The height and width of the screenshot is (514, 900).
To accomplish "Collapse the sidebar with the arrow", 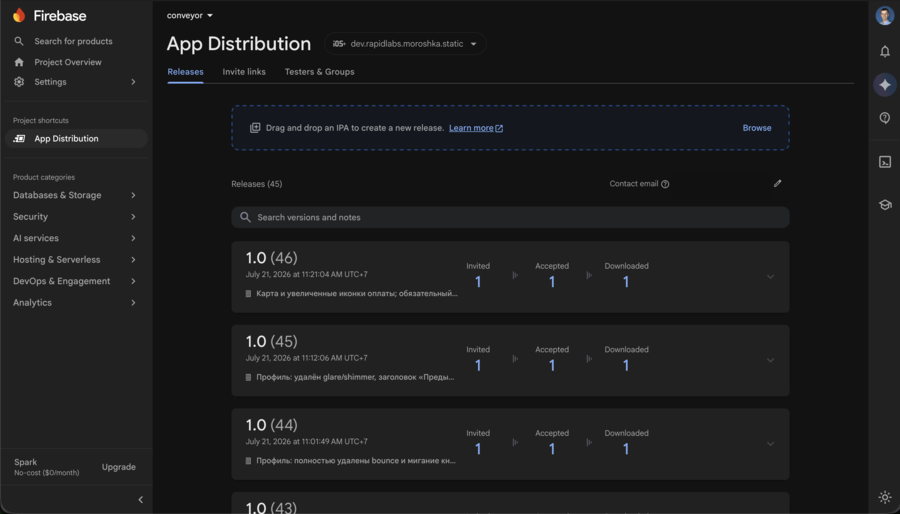I will point(141,500).
